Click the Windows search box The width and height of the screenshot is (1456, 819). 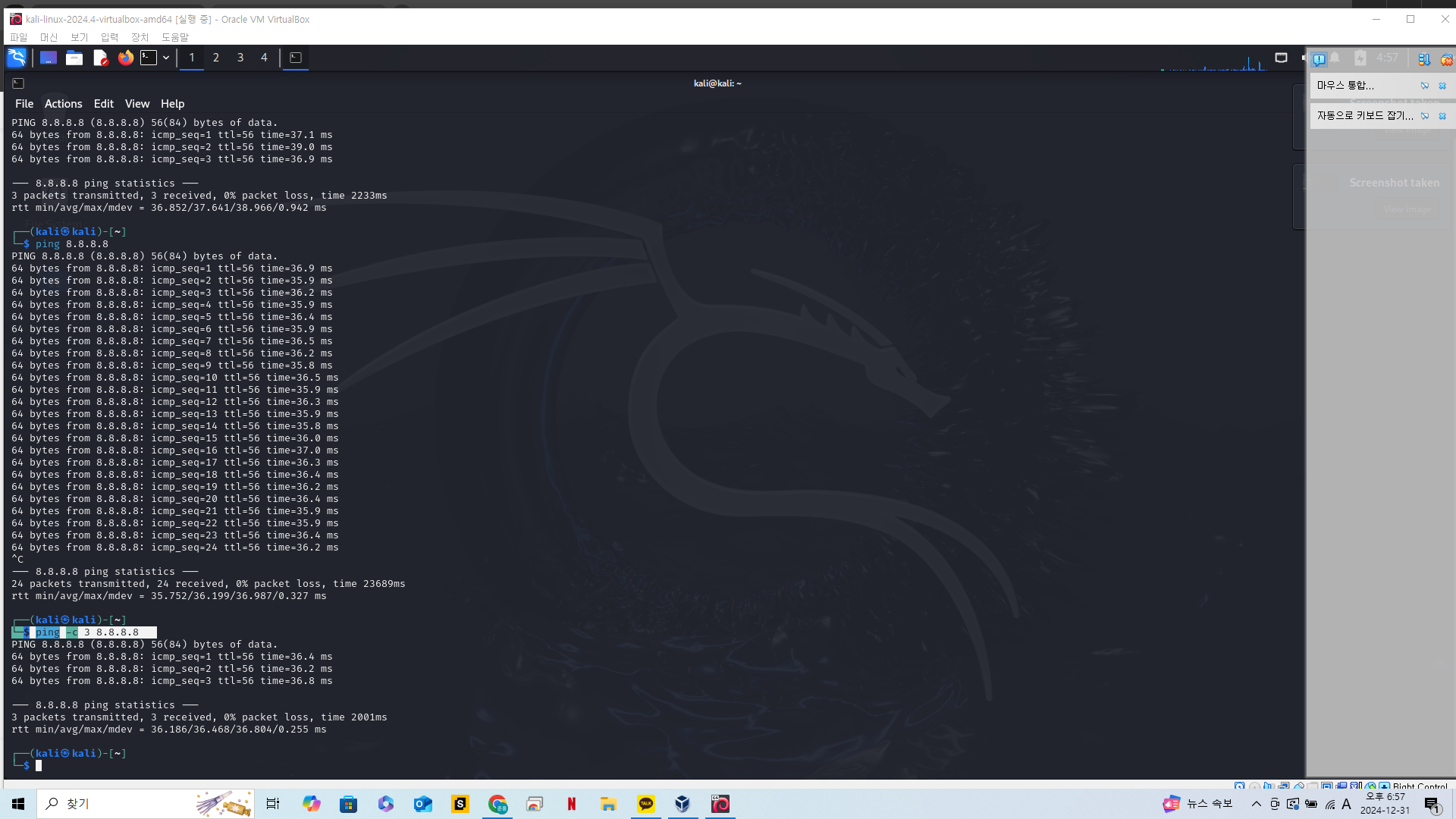pyautogui.click(x=114, y=804)
